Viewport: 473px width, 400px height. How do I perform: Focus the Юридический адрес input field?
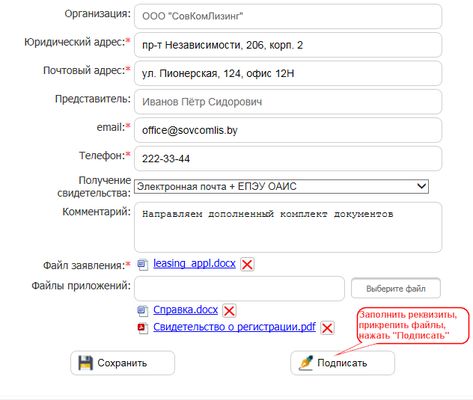tap(288, 45)
